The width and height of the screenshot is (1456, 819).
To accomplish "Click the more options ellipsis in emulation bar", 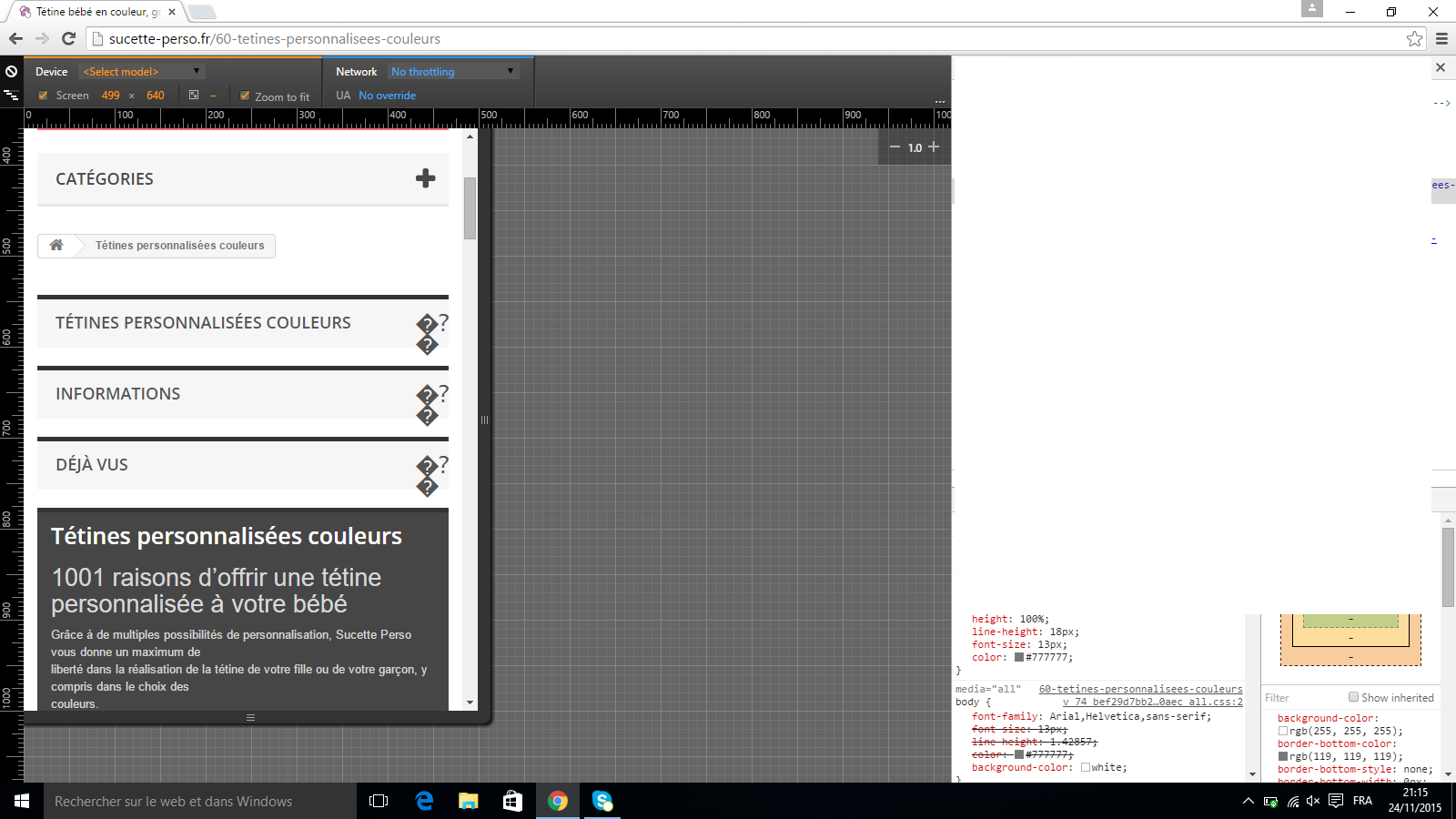I will [x=940, y=101].
